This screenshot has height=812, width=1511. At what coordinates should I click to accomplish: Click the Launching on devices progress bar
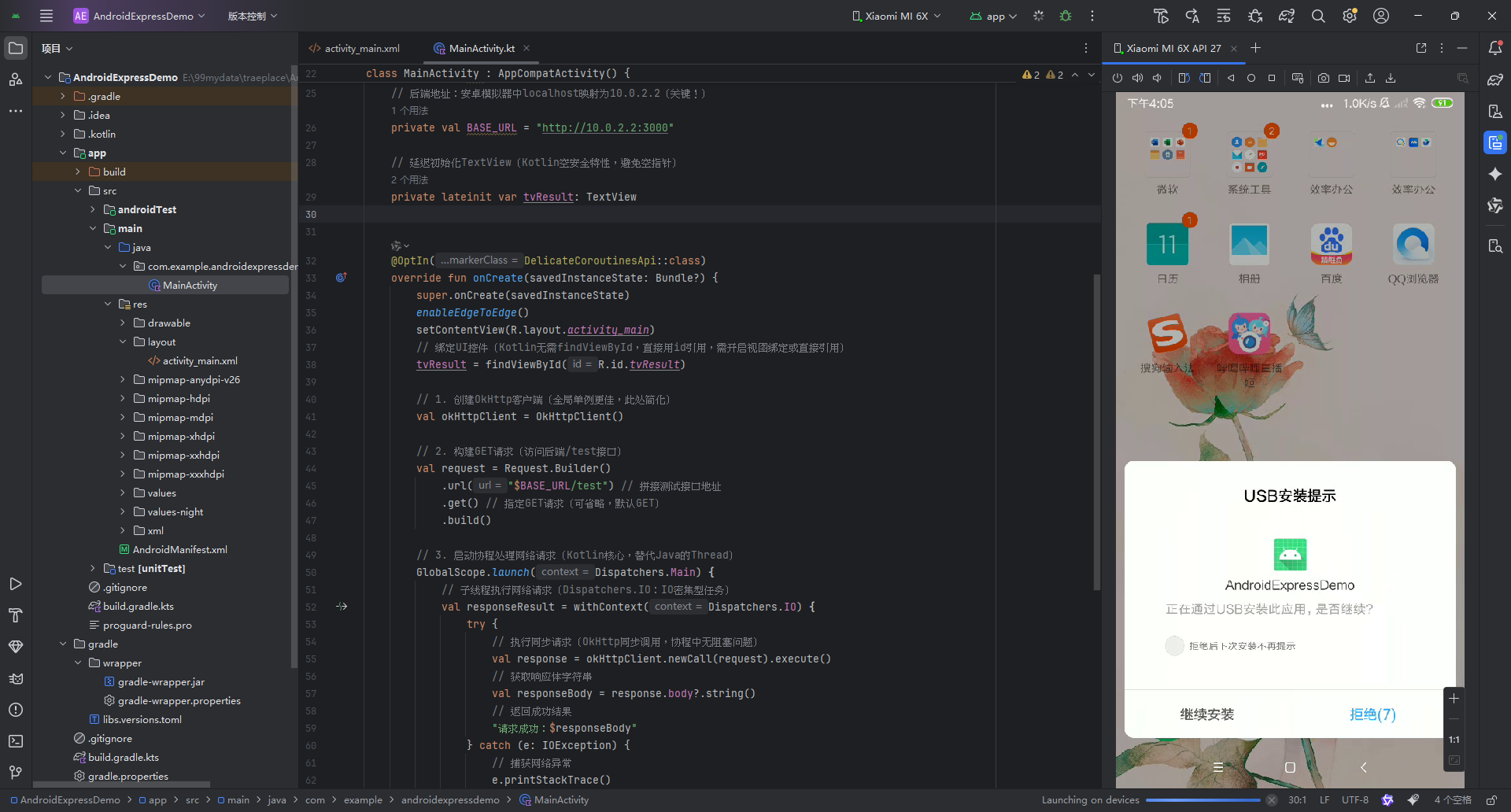point(1203,800)
